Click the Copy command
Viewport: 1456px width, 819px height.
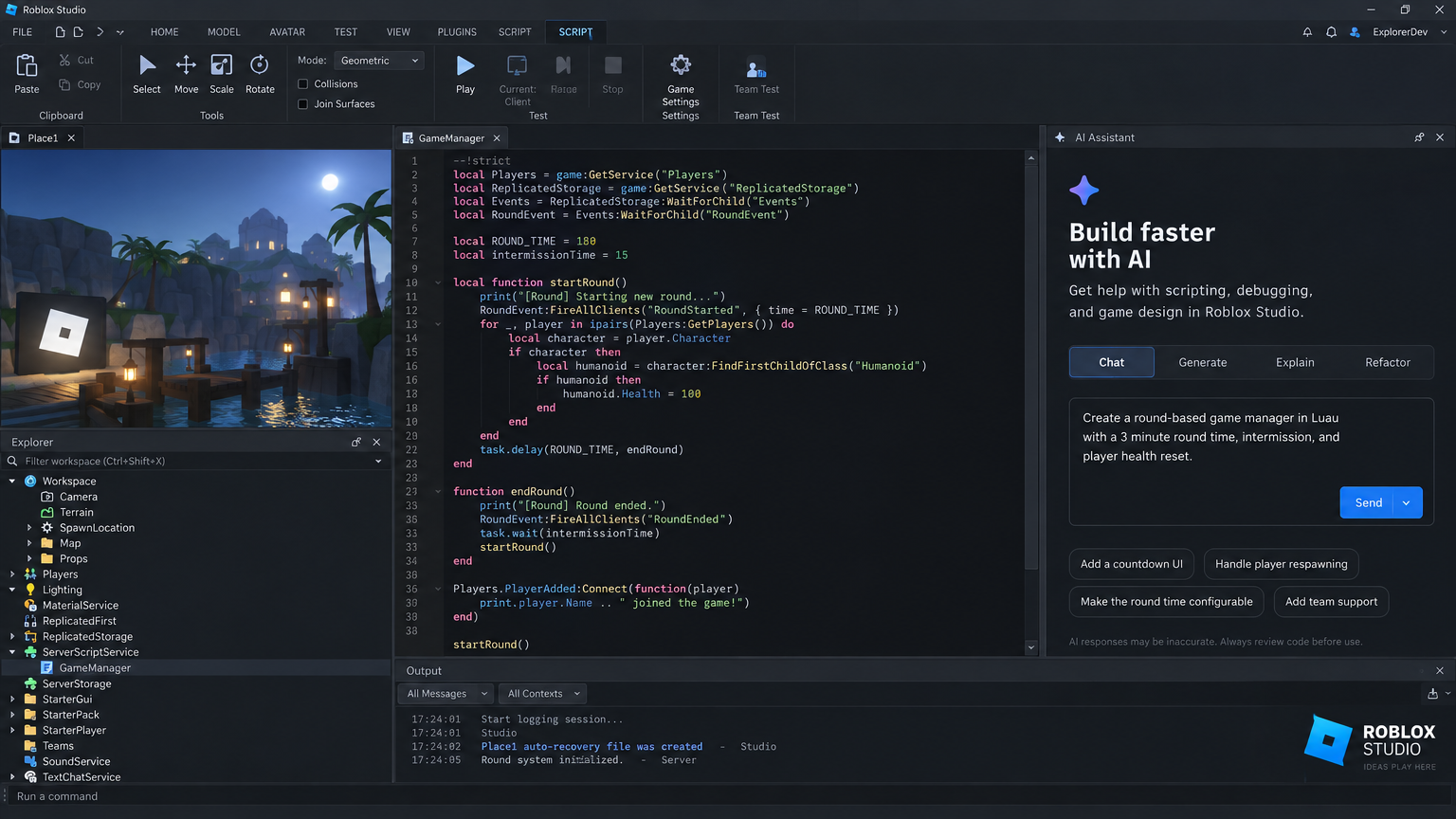click(x=80, y=84)
